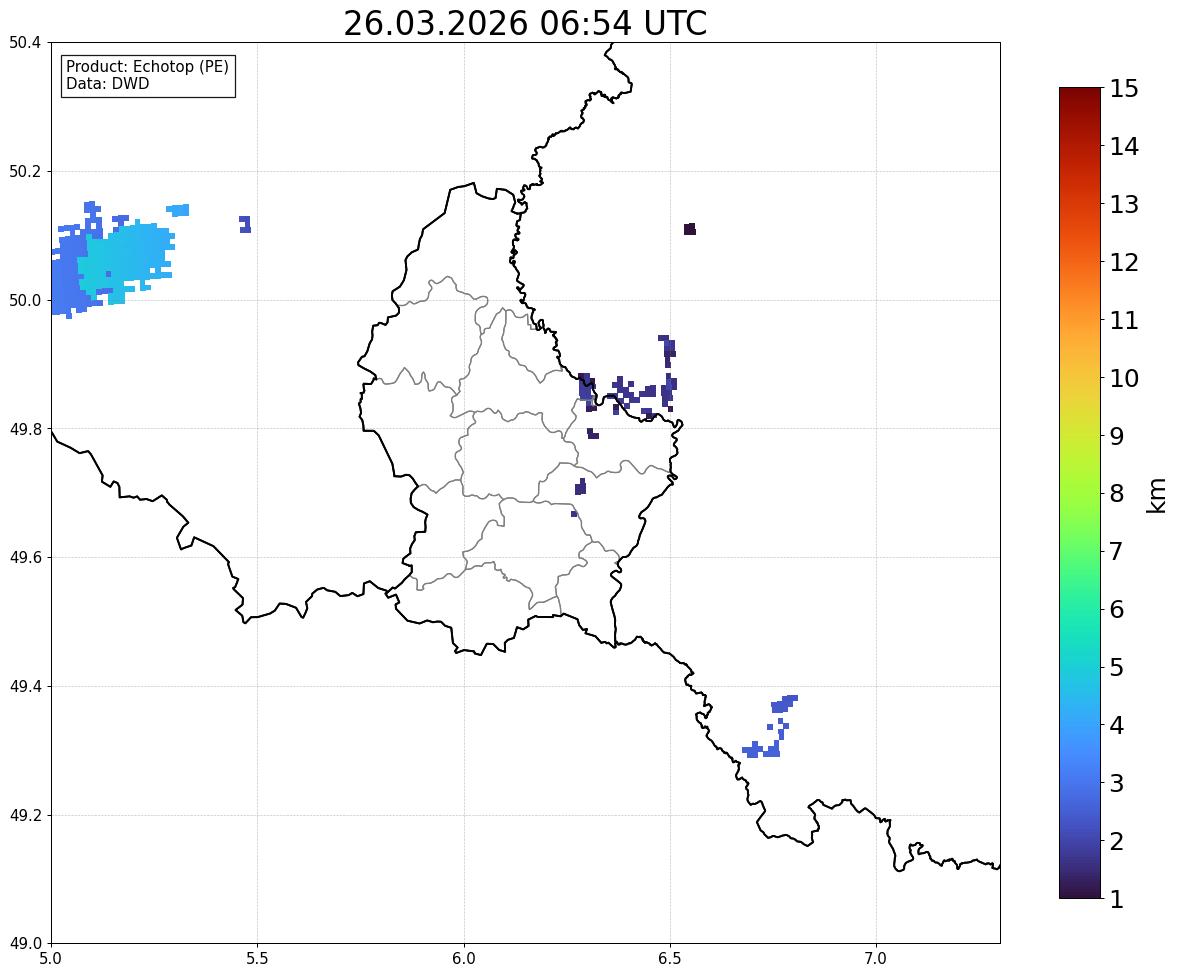Click colorbar tick label 2
The image size is (1178, 976).
coord(1117,841)
